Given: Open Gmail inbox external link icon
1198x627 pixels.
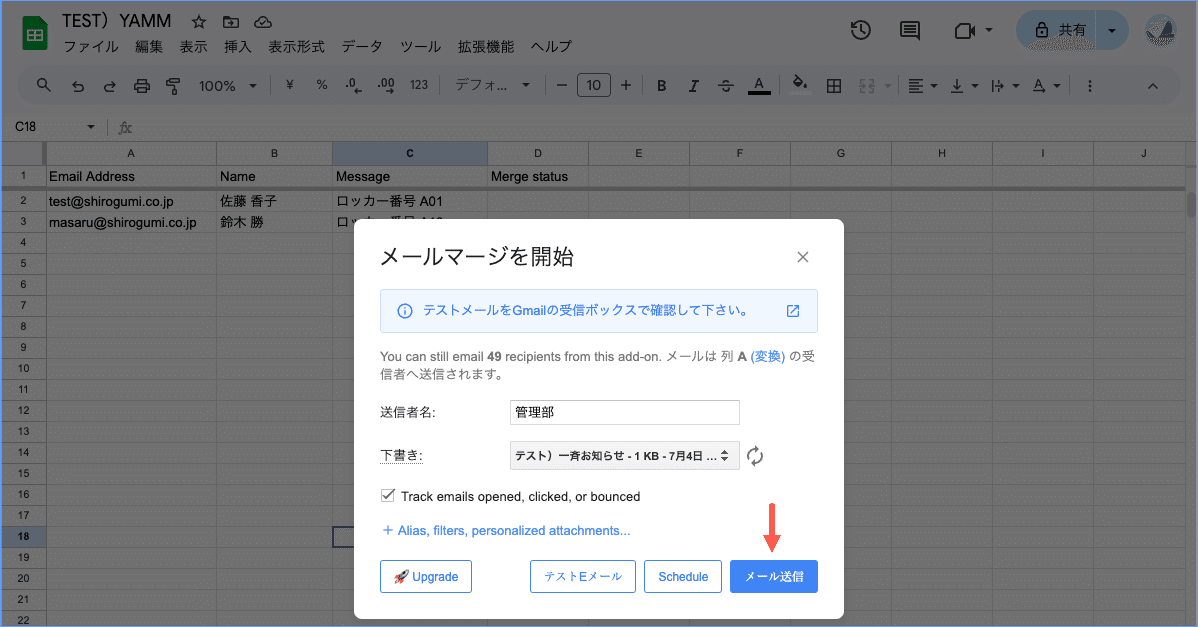Looking at the screenshot, I should click(793, 311).
